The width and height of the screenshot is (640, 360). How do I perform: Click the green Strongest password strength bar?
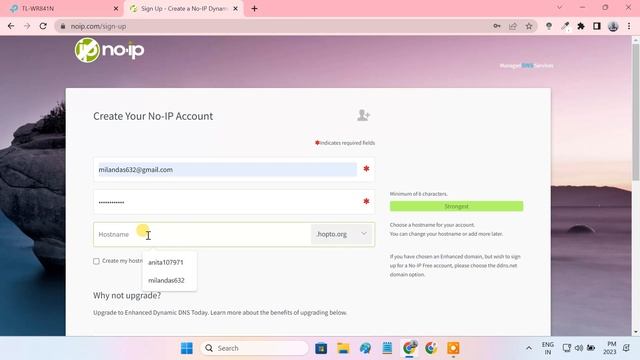click(456, 206)
